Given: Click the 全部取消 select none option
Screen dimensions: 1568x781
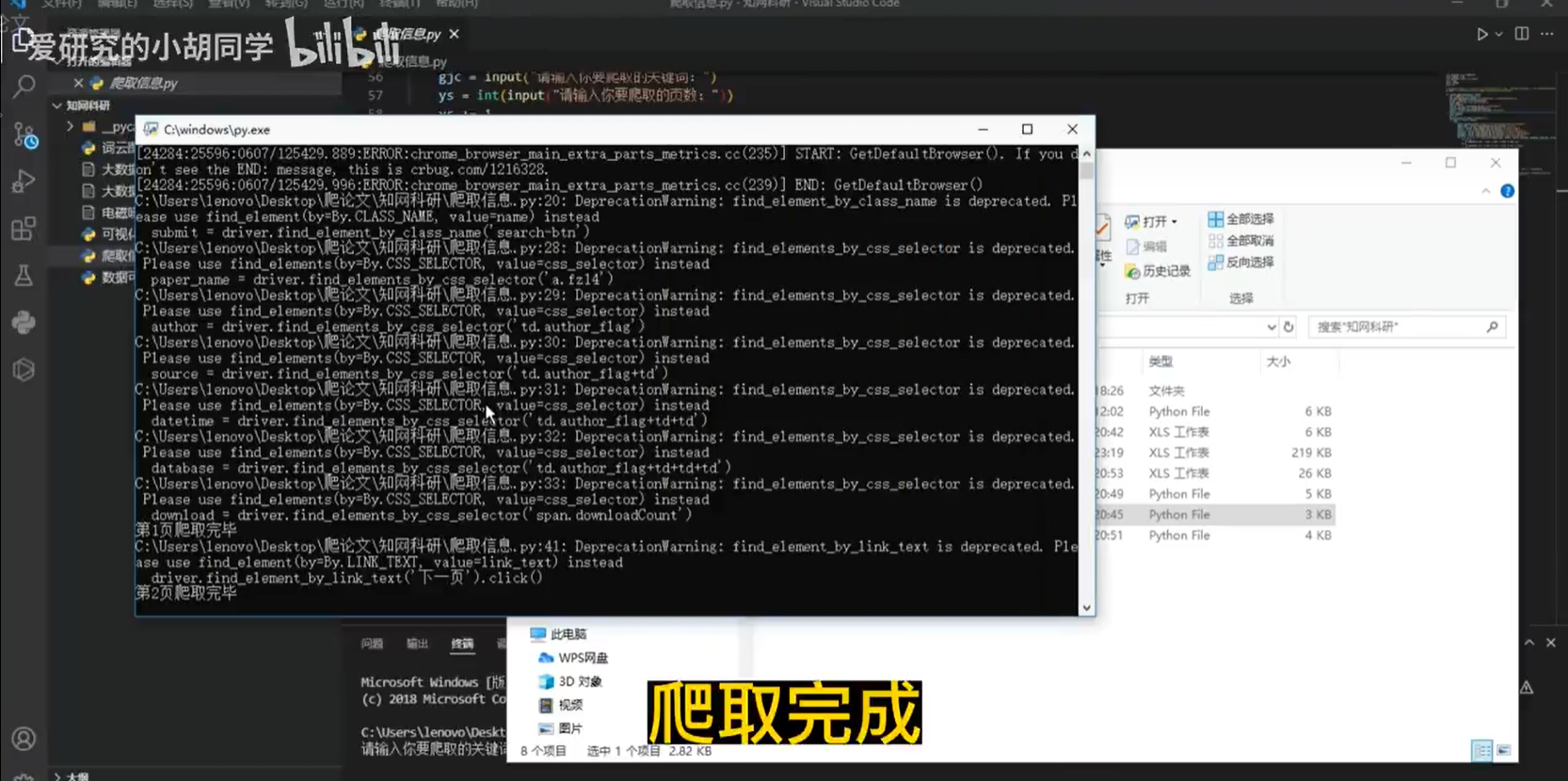Looking at the screenshot, I should click(1240, 241).
